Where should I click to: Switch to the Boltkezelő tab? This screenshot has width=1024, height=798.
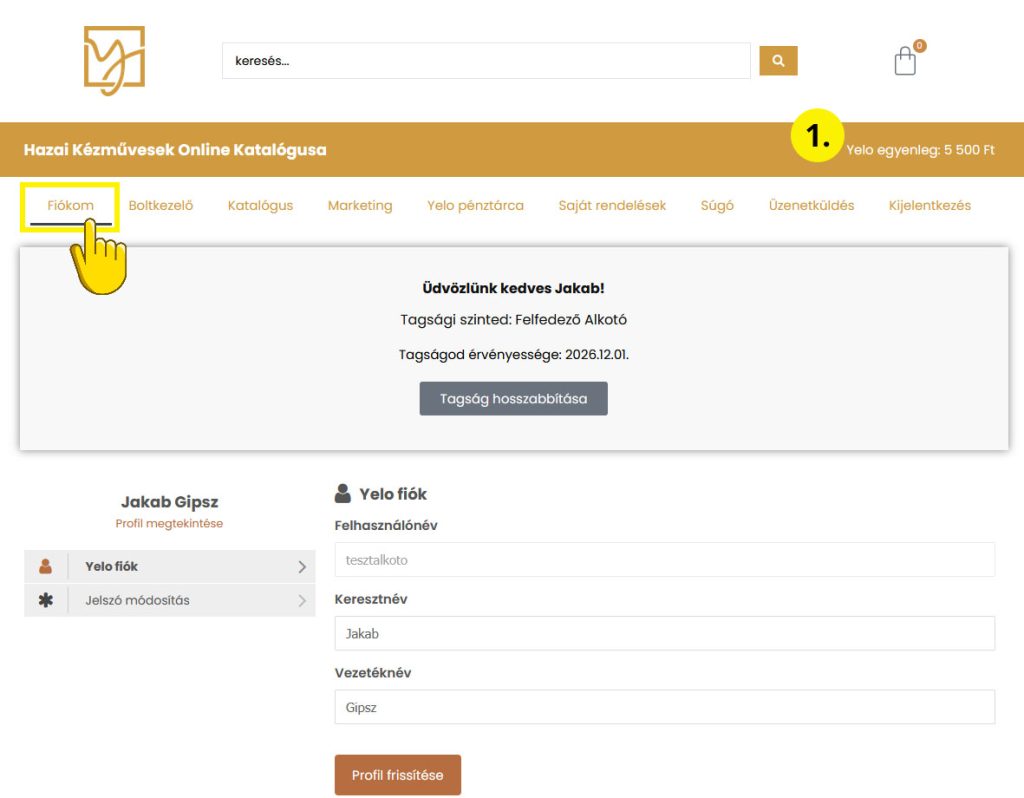click(160, 206)
